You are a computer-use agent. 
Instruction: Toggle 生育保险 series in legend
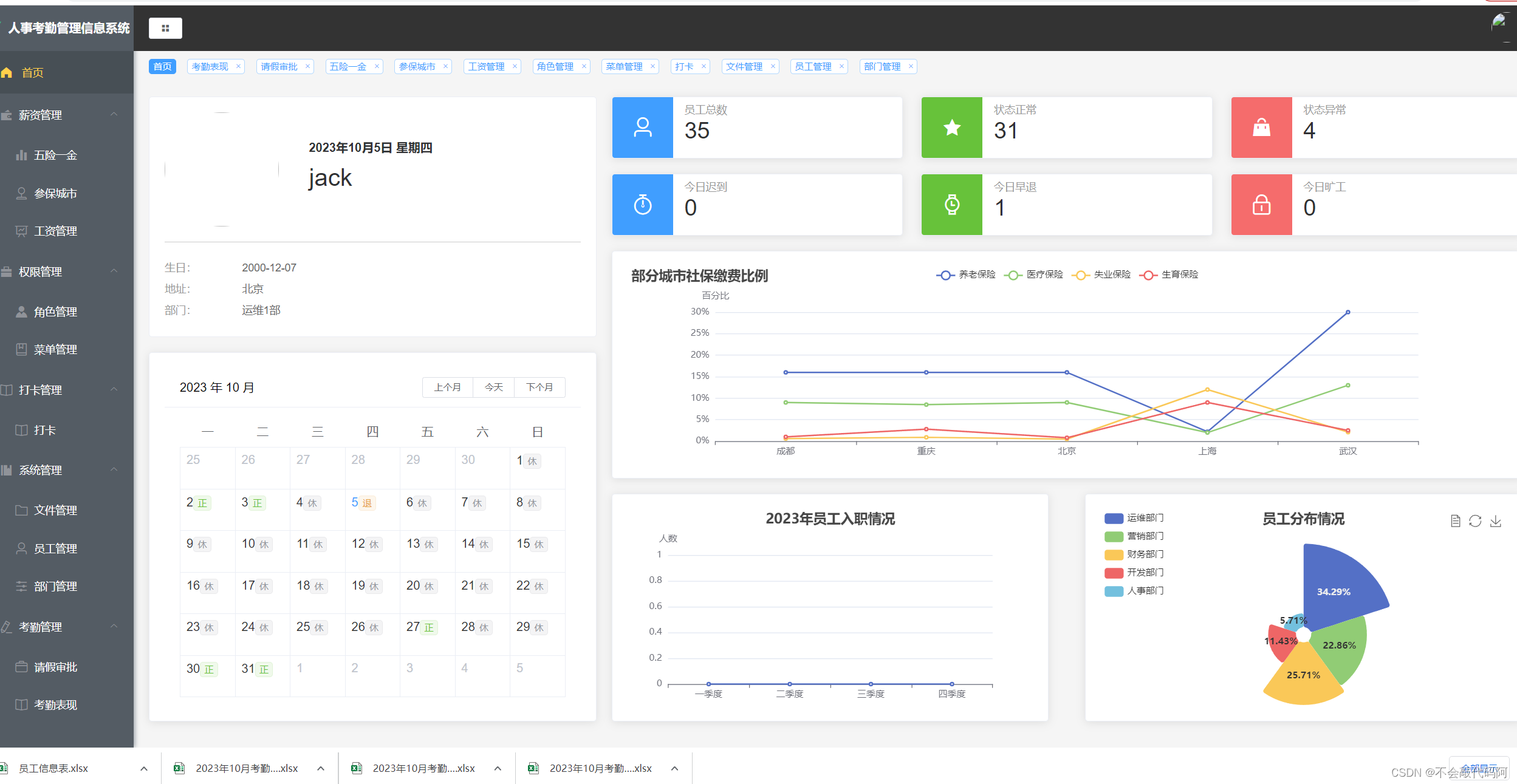[1168, 275]
